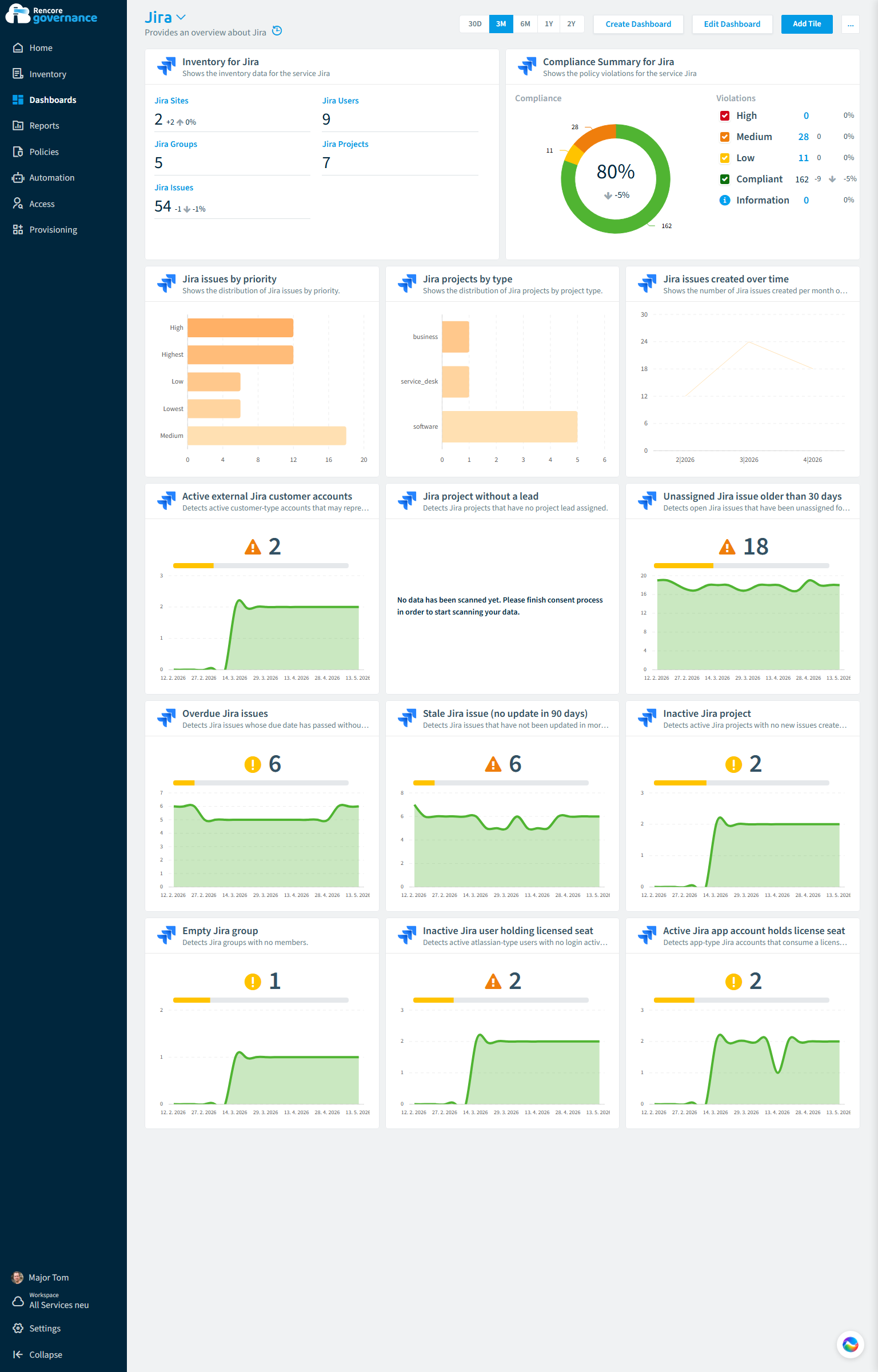878x1372 pixels.
Task: Click the Automation robot icon
Action: pyautogui.click(x=18, y=178)
